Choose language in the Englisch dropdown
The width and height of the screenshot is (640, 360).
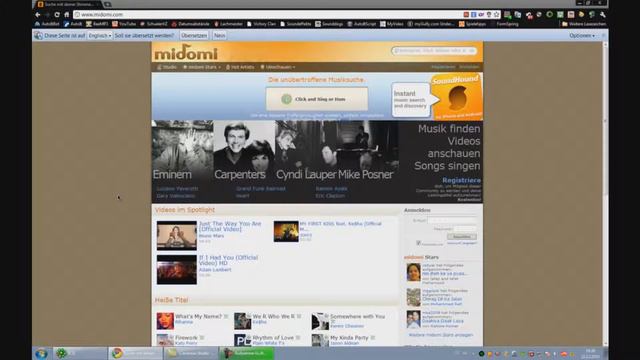[100, 36]
